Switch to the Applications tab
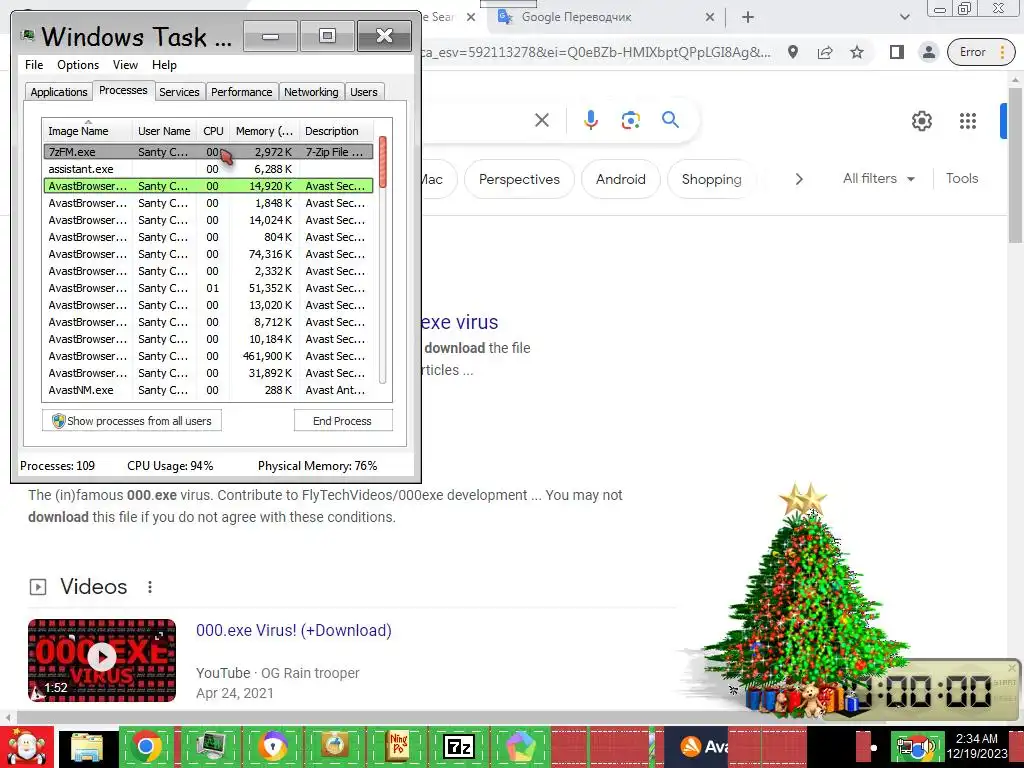Image resolution: width=1024 pixels, height=768 pixels. point(59,92)
